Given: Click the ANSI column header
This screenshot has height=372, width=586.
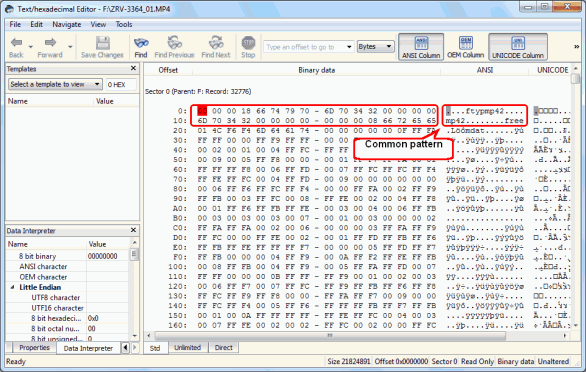Looking at the screenshot, I should coord(485,70).
